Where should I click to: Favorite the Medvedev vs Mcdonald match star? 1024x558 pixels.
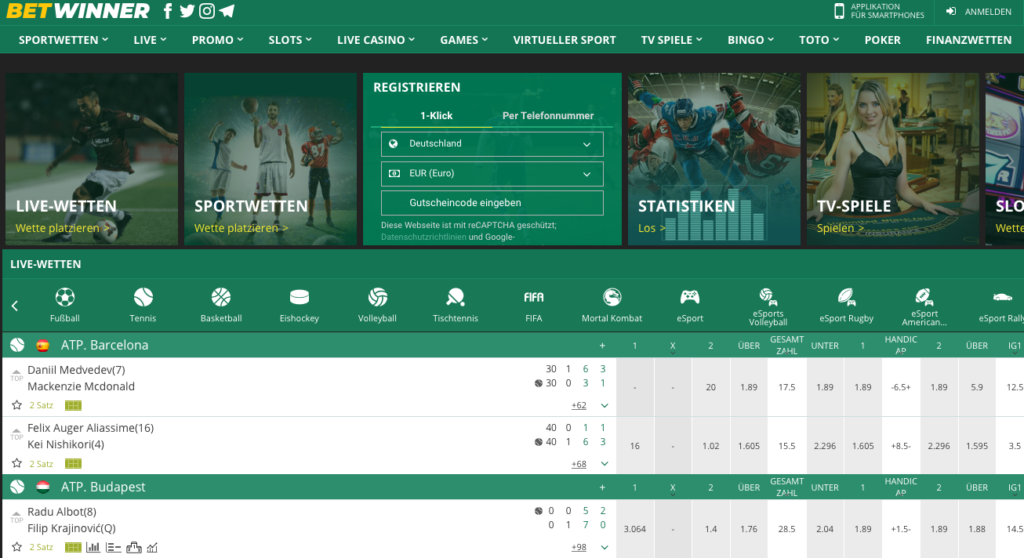(17, 405)
